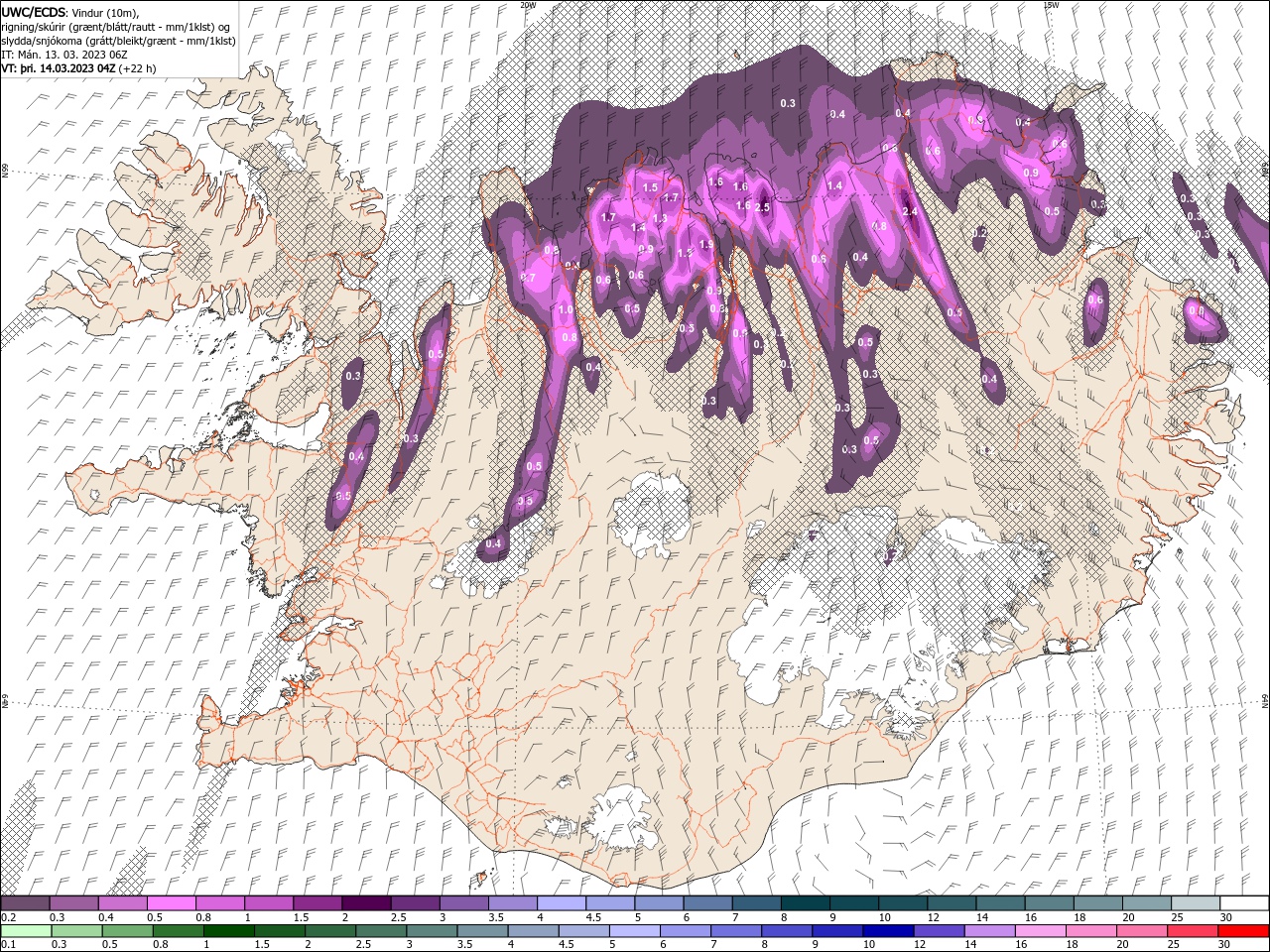This screenshot has height=952, width=1270.
Task: Click the UWC/ECDS title text
Action: point(34,12)
